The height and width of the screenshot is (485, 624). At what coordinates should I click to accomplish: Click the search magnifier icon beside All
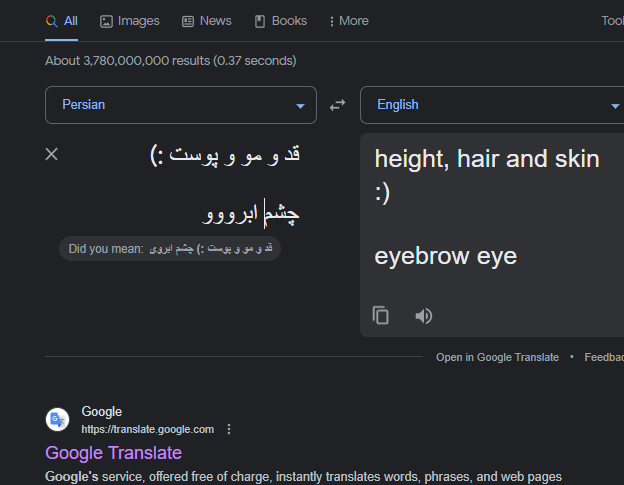51,21
